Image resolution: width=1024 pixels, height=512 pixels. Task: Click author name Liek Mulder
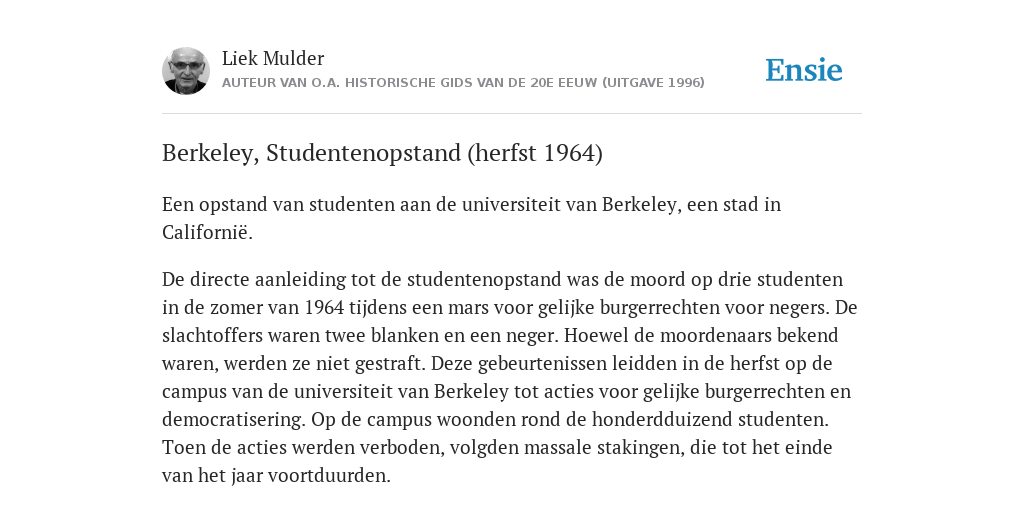(x=273, y=59)
